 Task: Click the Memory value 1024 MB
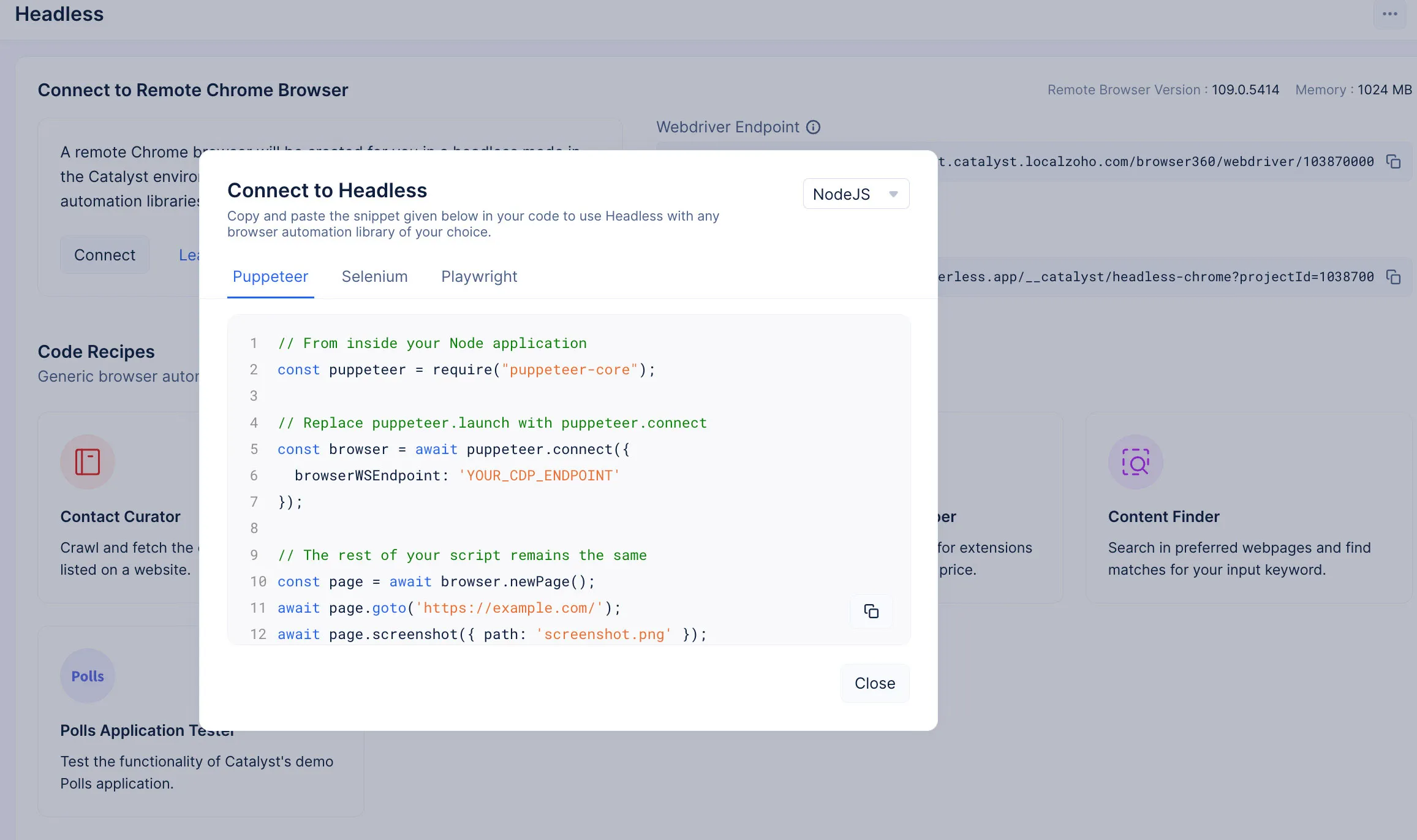click(x=1385, y=89)
